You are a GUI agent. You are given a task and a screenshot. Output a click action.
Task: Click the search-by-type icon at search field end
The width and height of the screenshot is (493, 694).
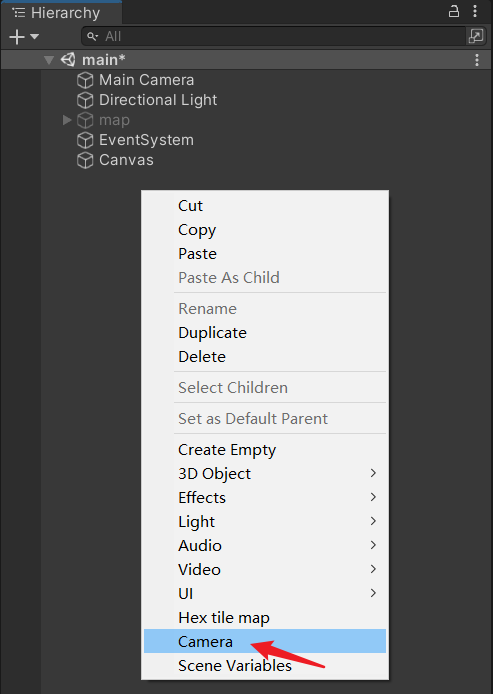coord(476,36)
